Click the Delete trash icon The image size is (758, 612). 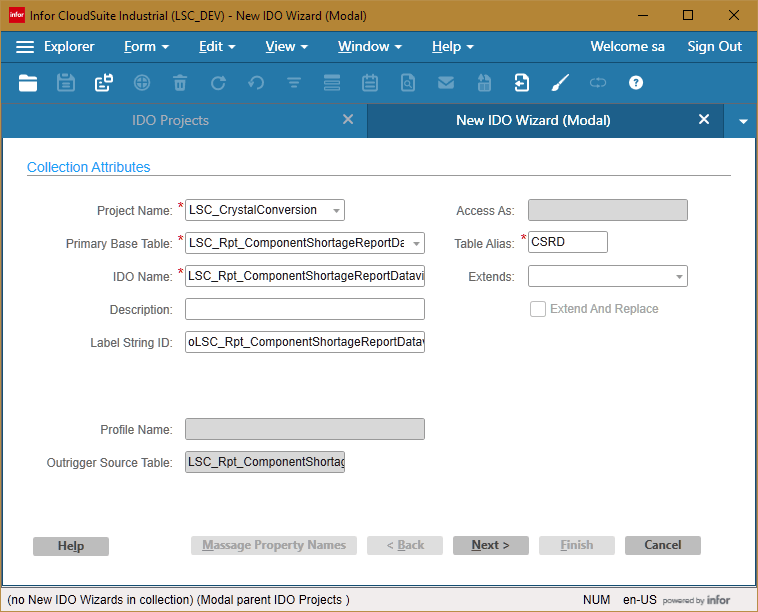pos(180,83)
